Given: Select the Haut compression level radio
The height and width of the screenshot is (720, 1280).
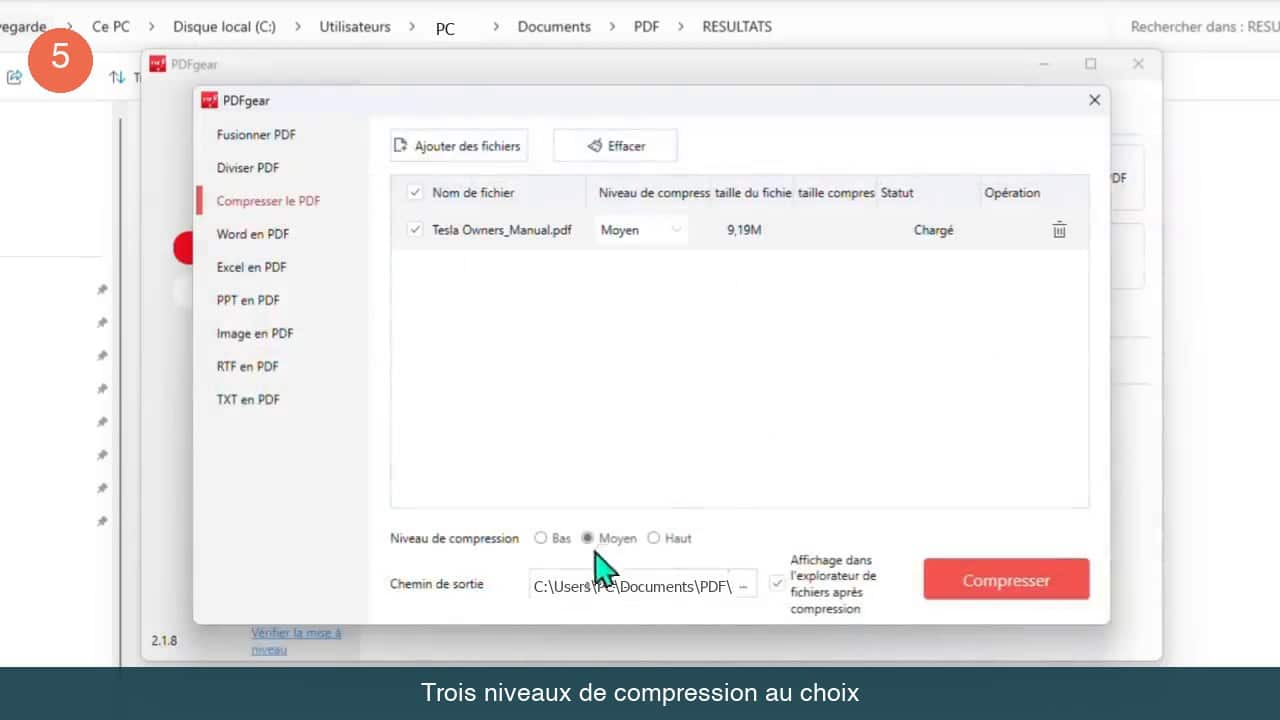Looking at the screenshot, I should (x=654, y=538).
